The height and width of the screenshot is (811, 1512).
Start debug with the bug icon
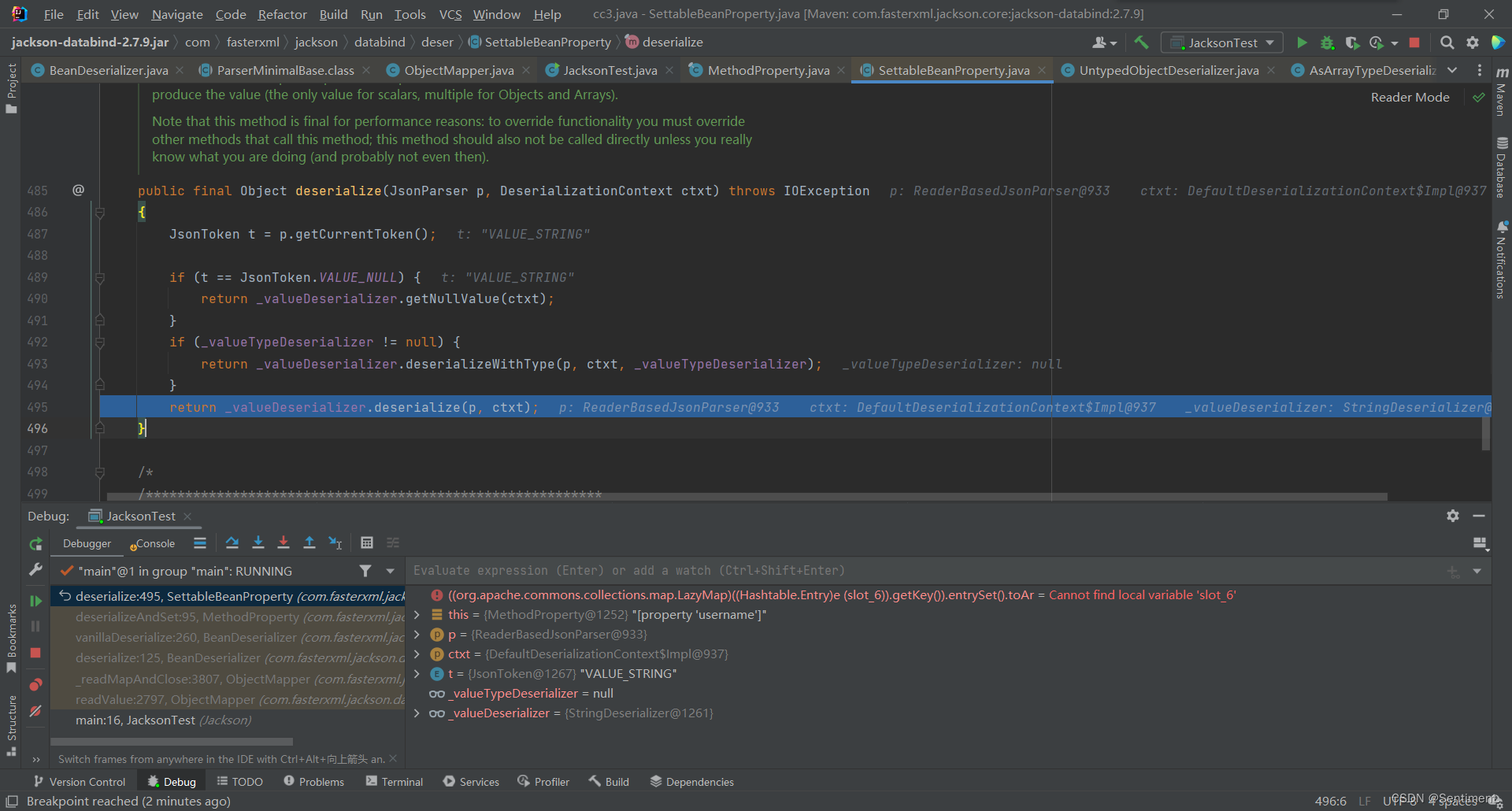point(1327,43)
